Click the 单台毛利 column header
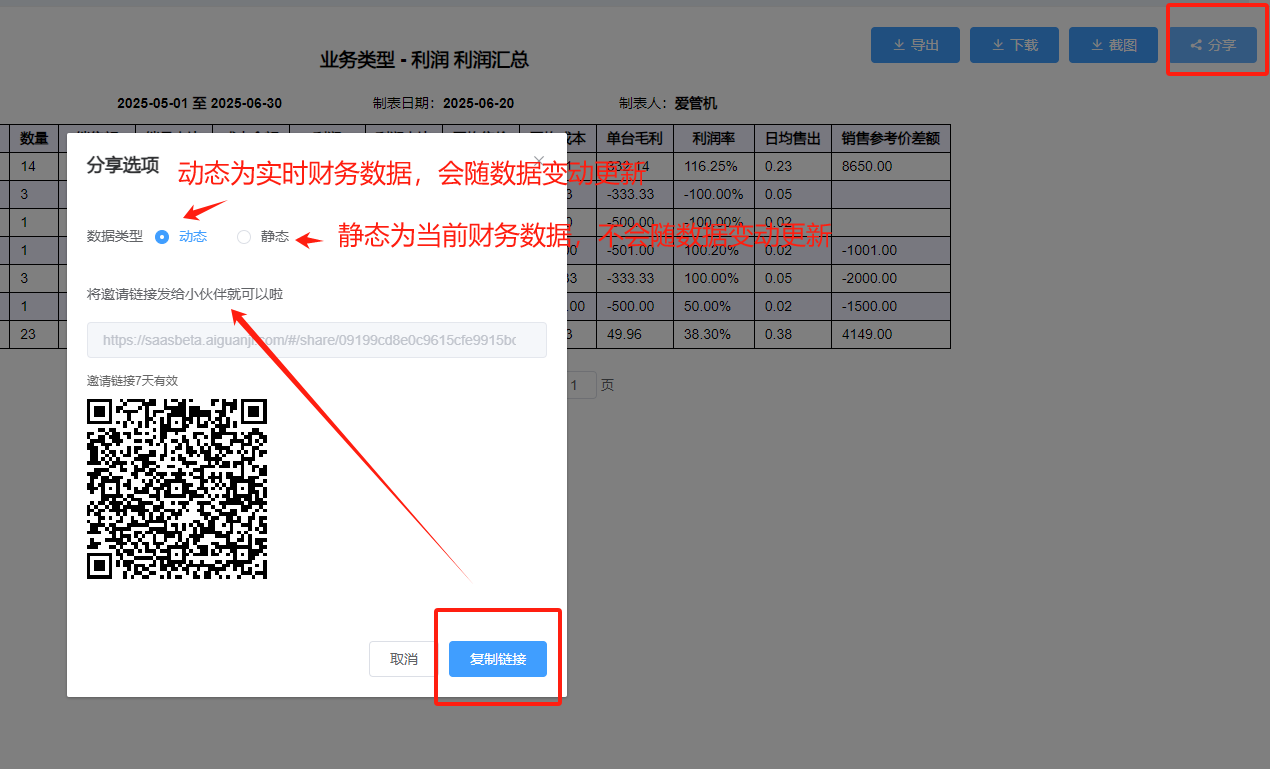This screenshot has height=769, width=1270. pyautogui.click(x=635, y=138)
